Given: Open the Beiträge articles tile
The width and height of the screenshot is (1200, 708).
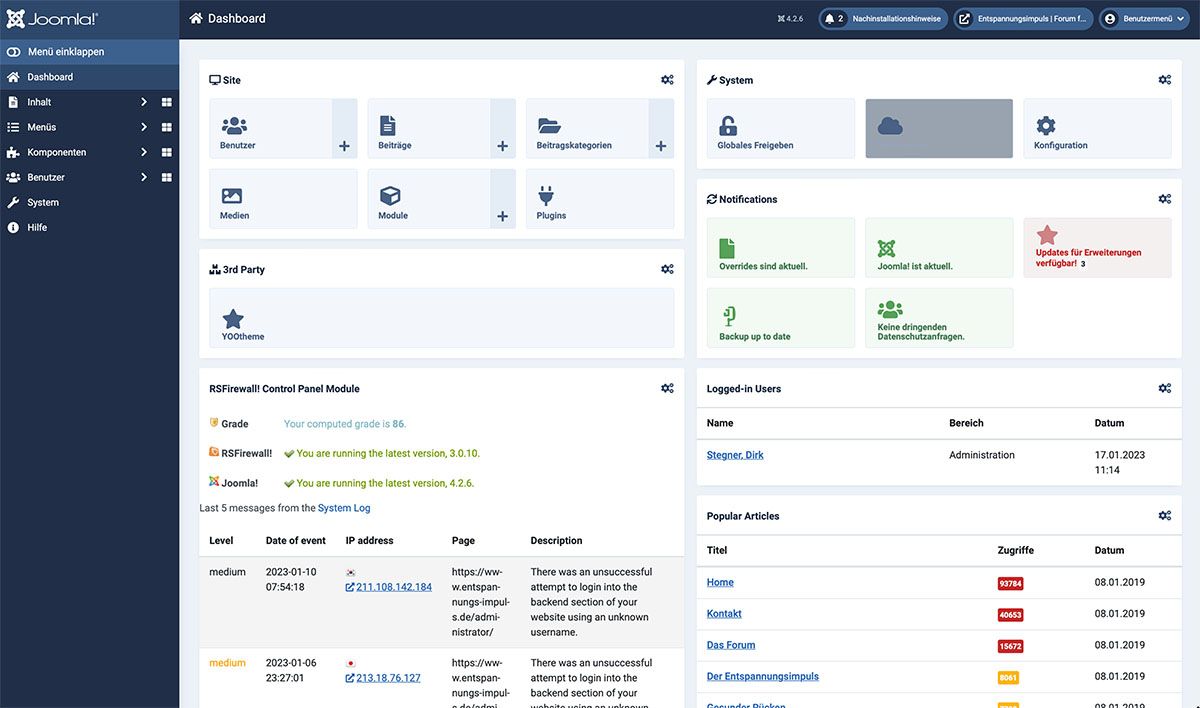Looking at the screenshot, I should coord(429,128).
